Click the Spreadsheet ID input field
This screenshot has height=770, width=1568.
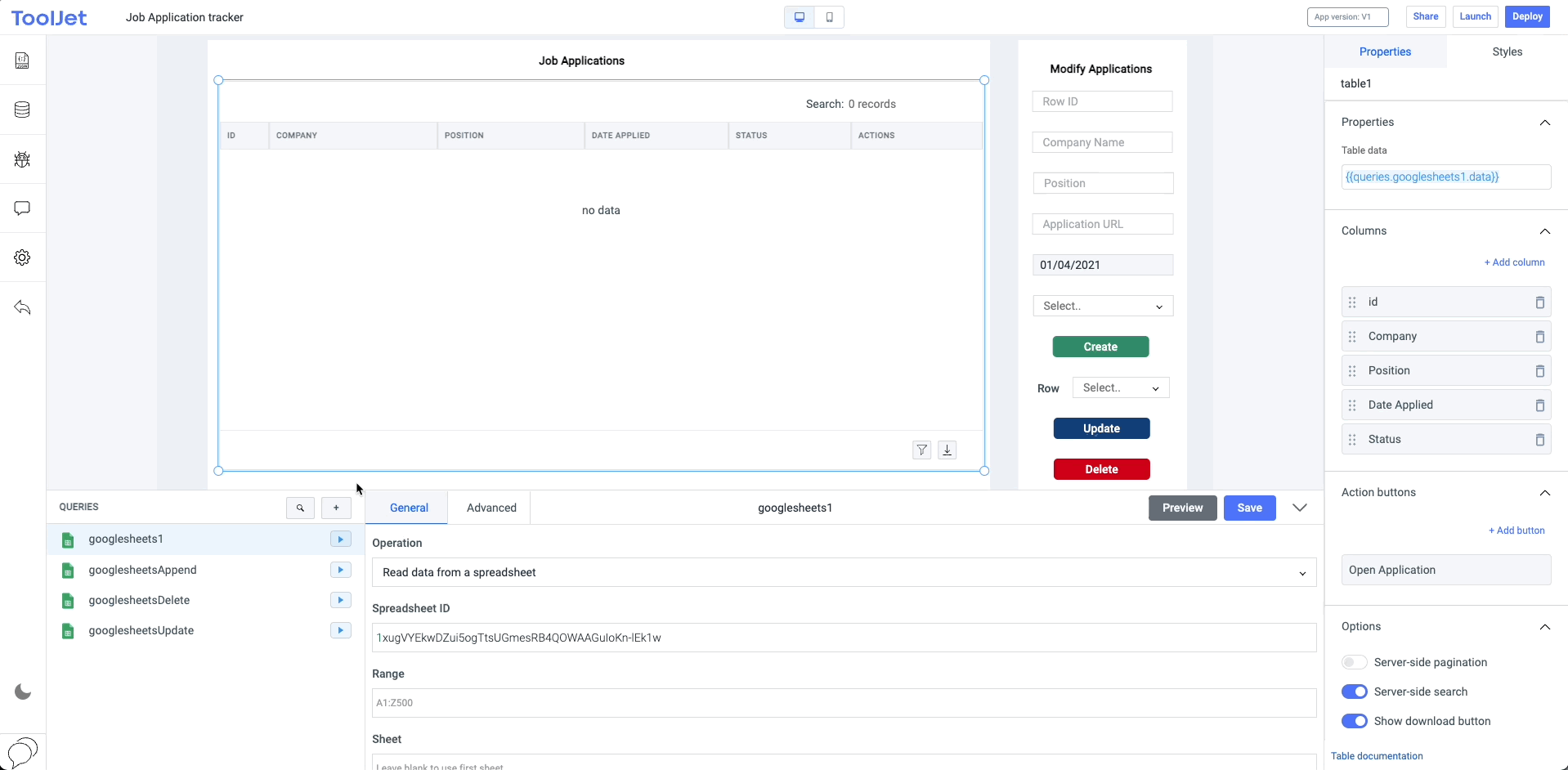click(842, 638)
